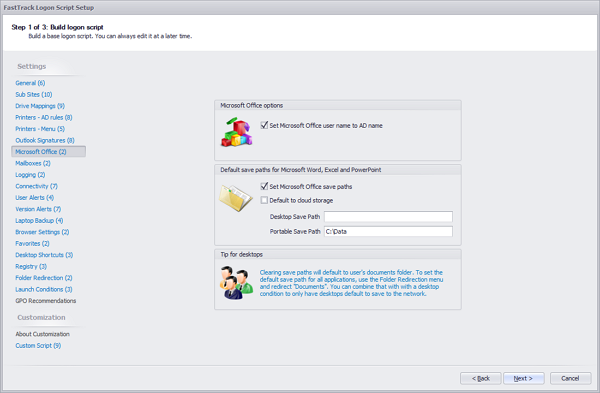Open Folder Redirection (2) page

pyautogui.click(x=44, y=278)
